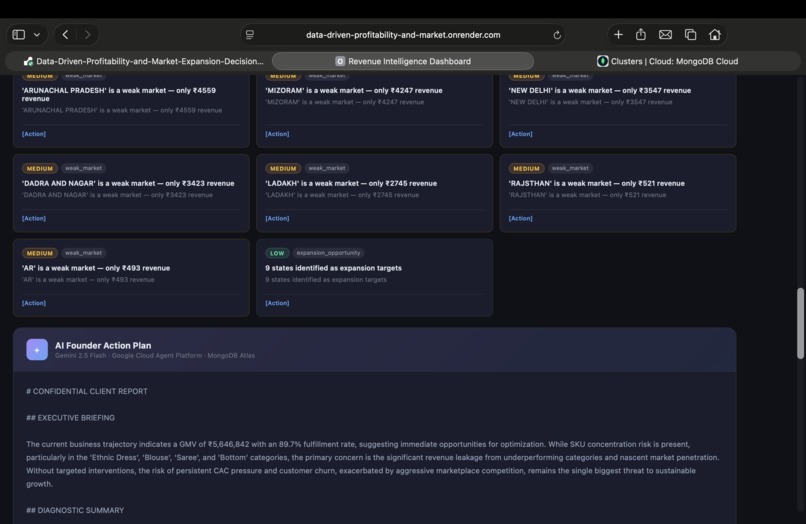Viewport: 806px width, 524px height.
Task: Click [Action] on LADAKH card
Action: [x=277, y=218]
